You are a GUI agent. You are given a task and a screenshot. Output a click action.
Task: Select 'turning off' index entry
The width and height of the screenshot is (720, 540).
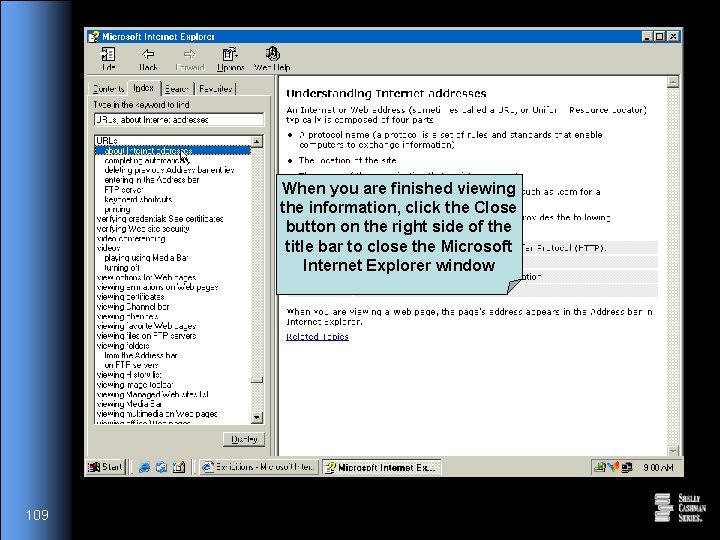pyautogui.click(x=122, y=267)
